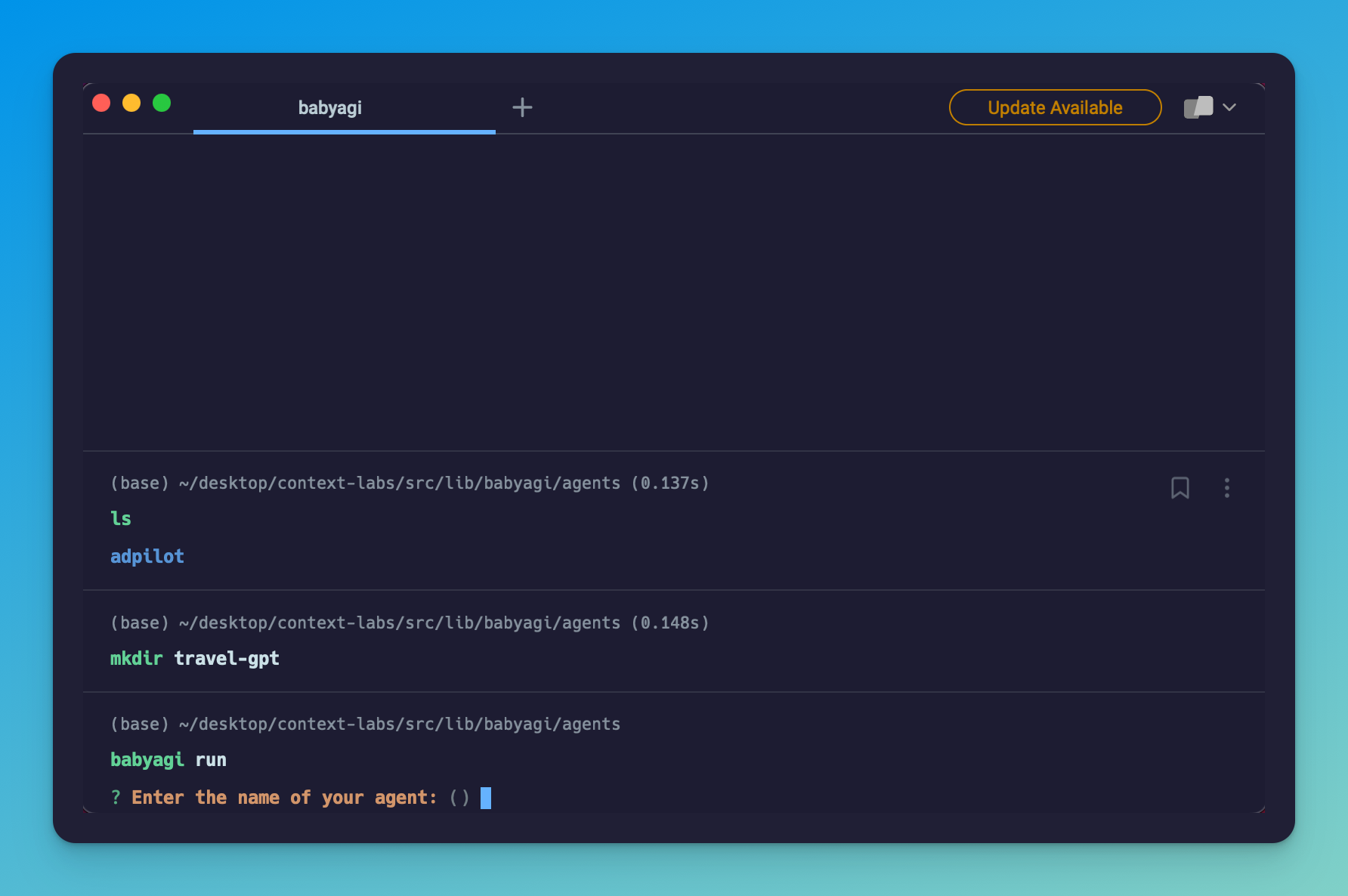Click the 'Enter the name of your agent' prompt
The height and width of the screenshot is (896, 1348).
pyautogui.click(x=284, y=798)
